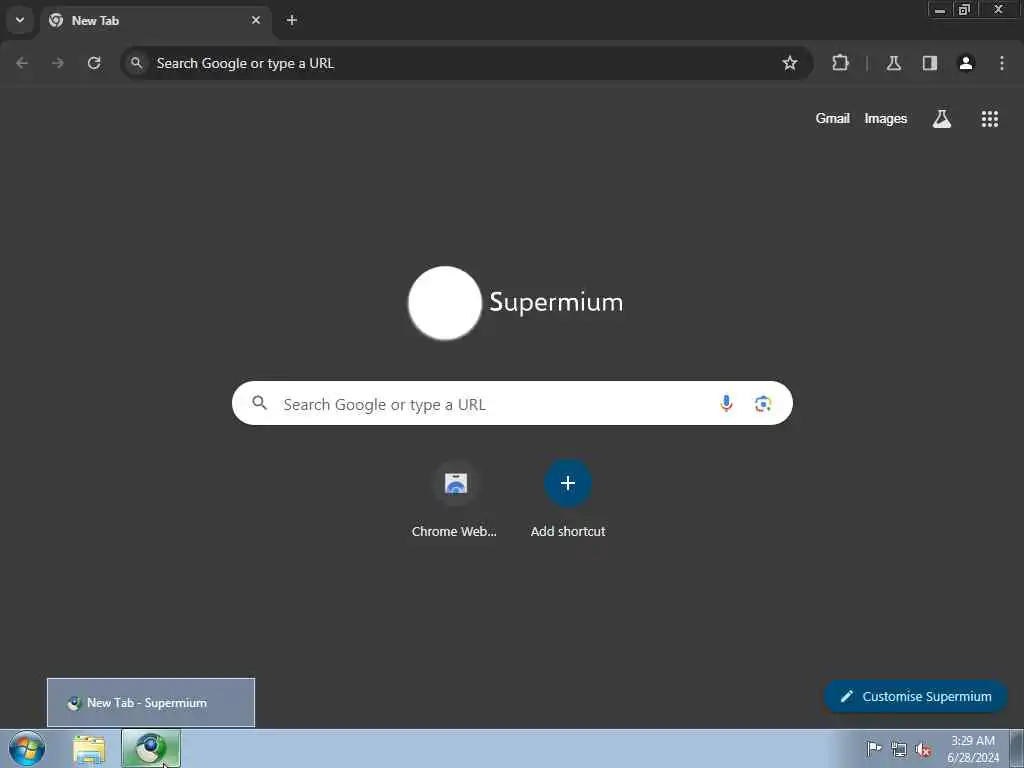Start voice search with microphone
1024x768 pixels.
(x=726, y=404)
